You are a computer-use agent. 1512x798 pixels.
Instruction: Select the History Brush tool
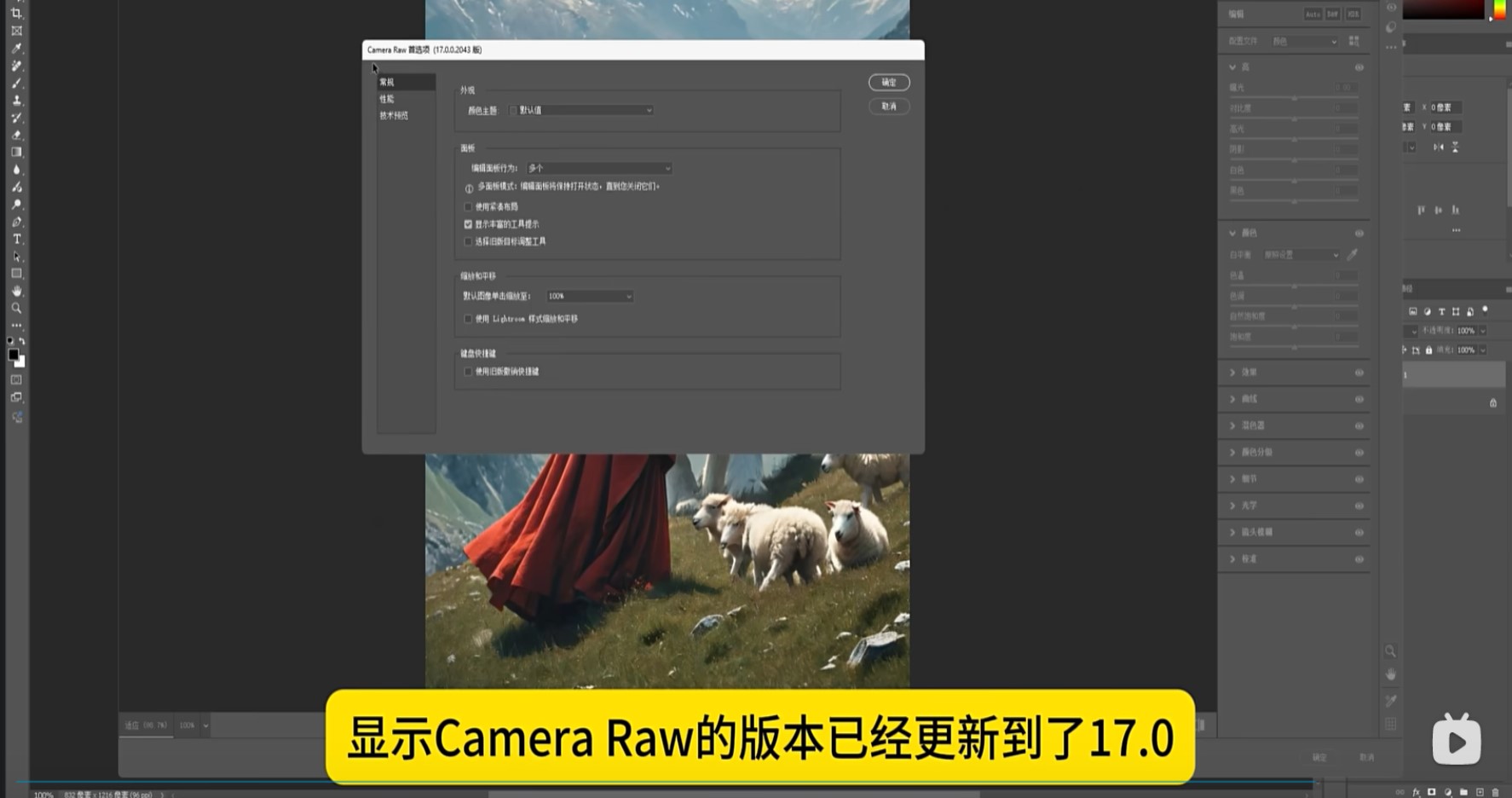click(16, 118)
